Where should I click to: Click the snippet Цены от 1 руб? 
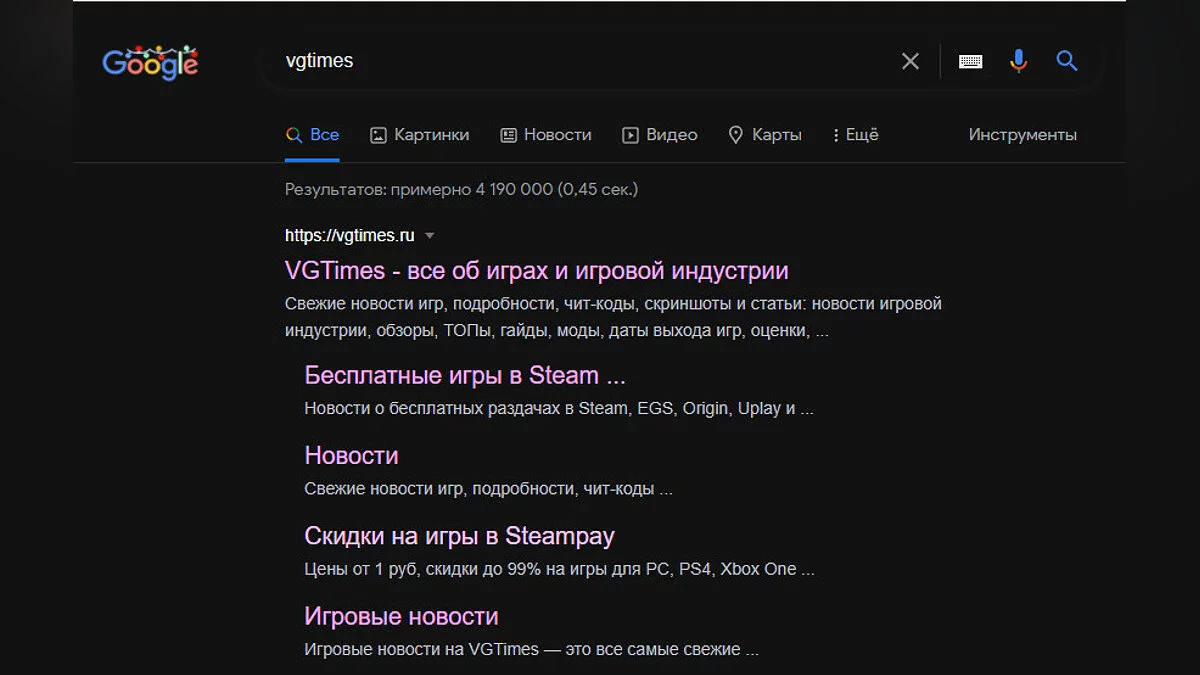(x=559, y=570)
